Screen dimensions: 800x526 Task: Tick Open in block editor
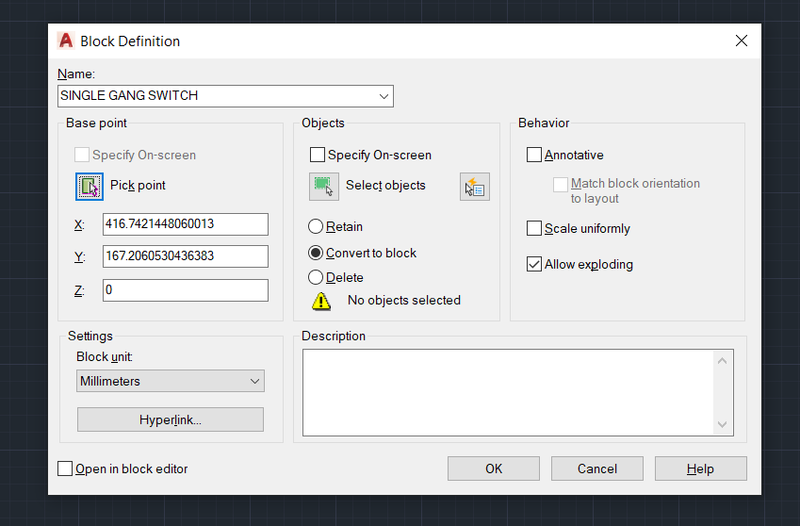coord(65,468)
